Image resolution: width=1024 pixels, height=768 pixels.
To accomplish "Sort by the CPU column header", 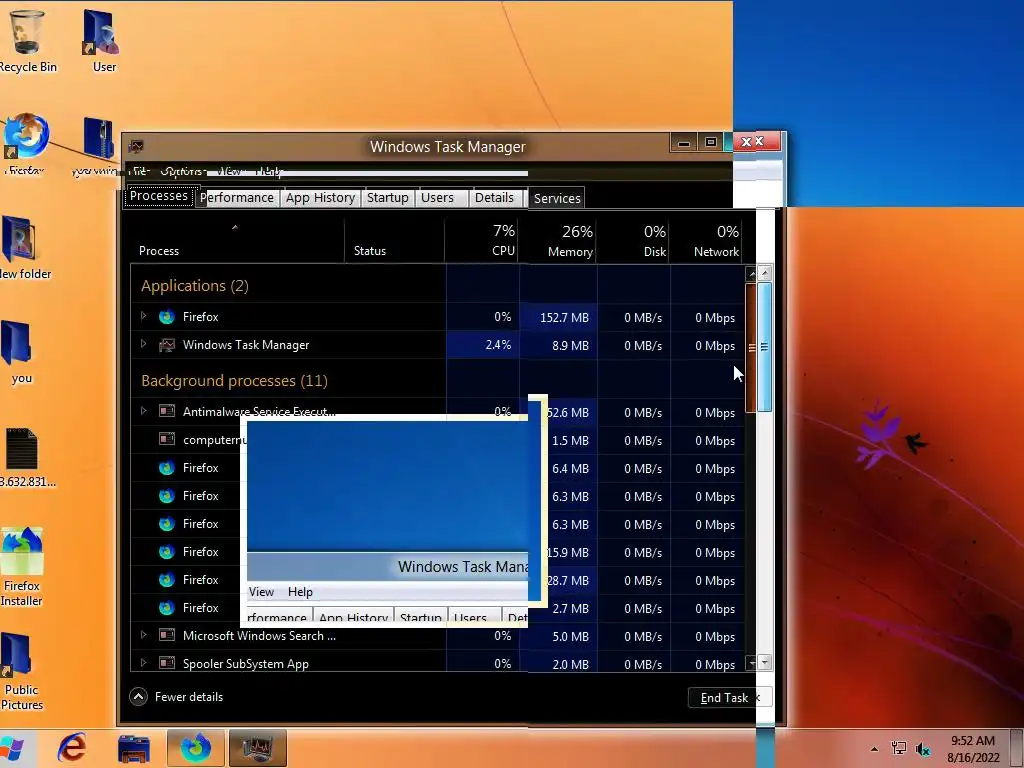I will tap(483, 240).
